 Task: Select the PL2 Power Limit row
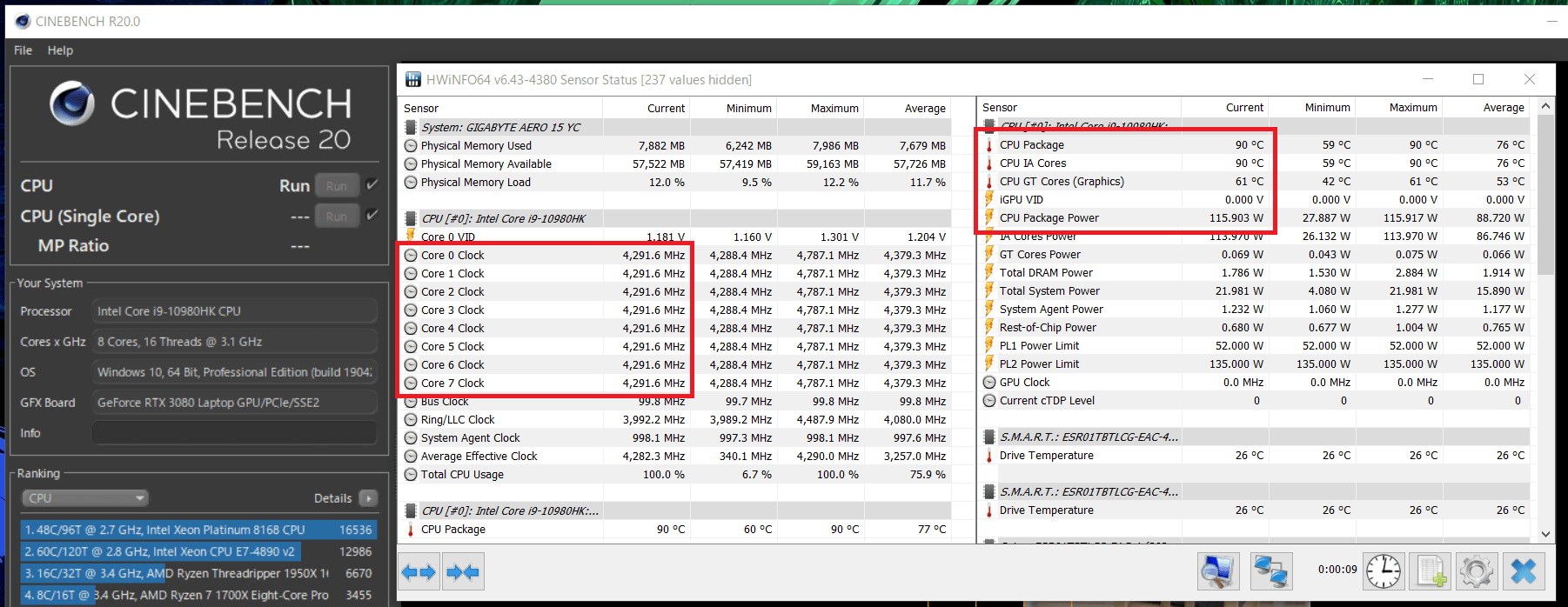pos(1255,364)
